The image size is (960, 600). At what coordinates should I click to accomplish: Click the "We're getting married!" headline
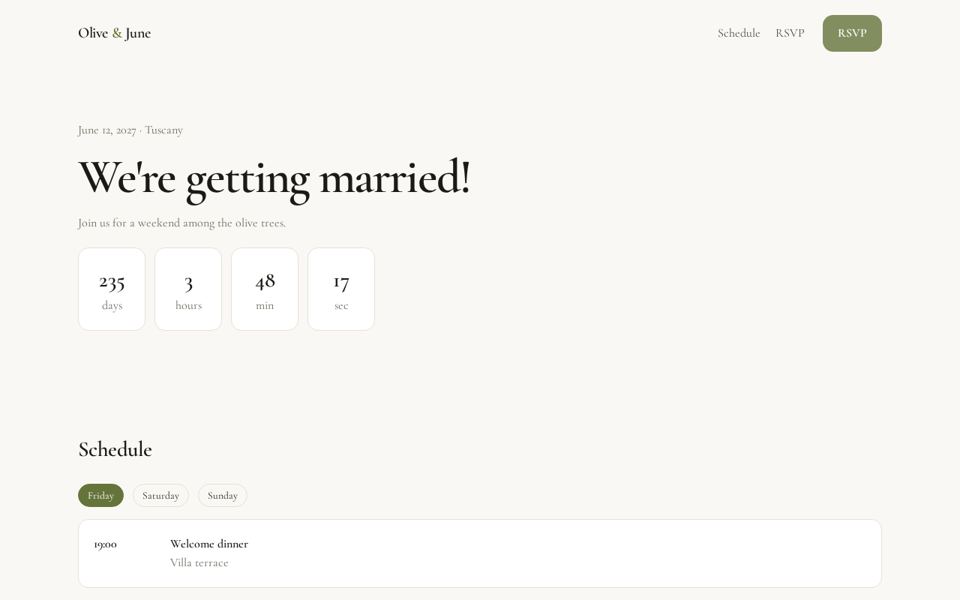tap(274, 178)
